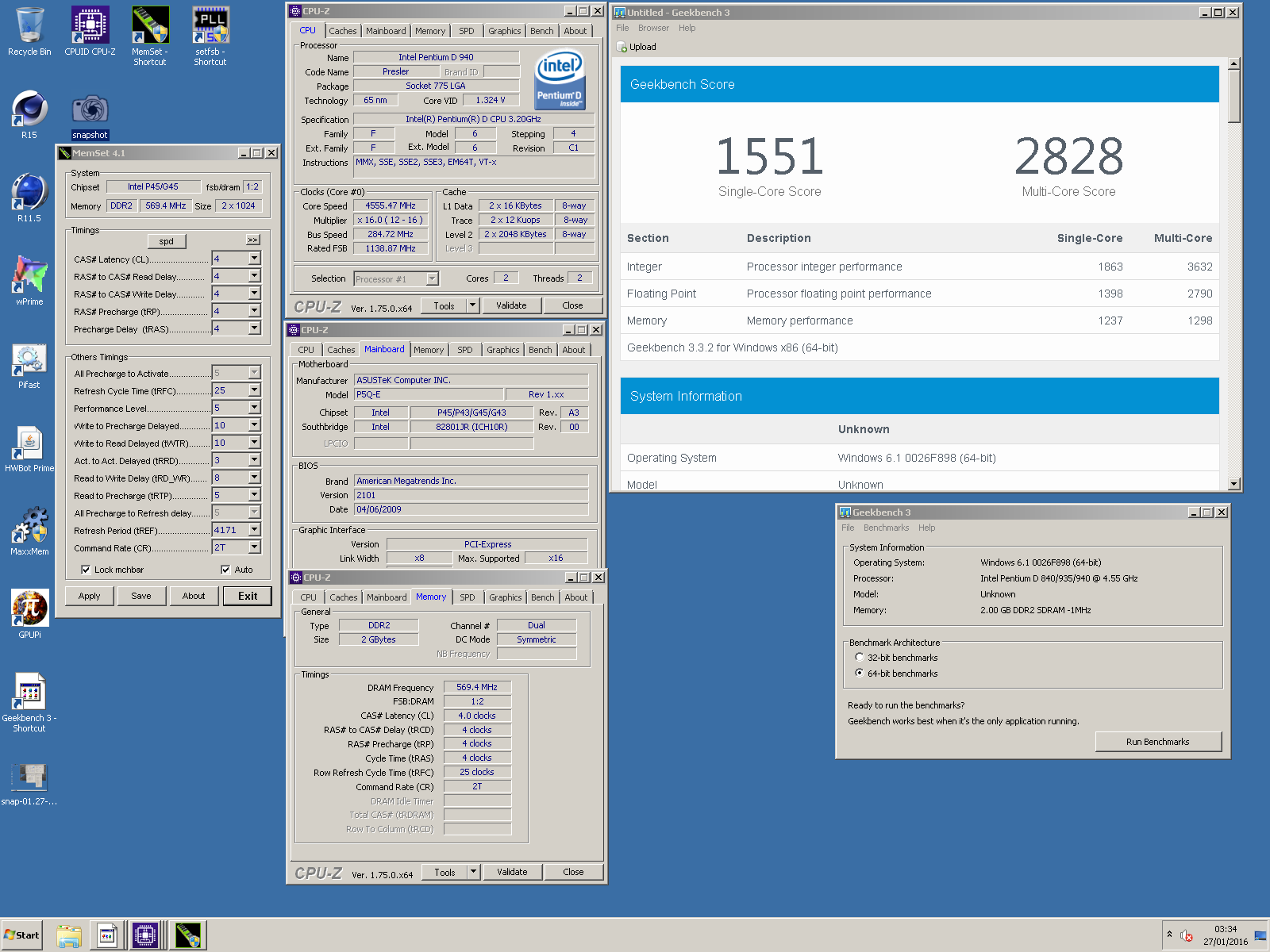Image resolution: width=1270 pixels, height=952 pixels.
Task: Open Benchmarks menu in Geekbench 3 window
Action: 886,528
